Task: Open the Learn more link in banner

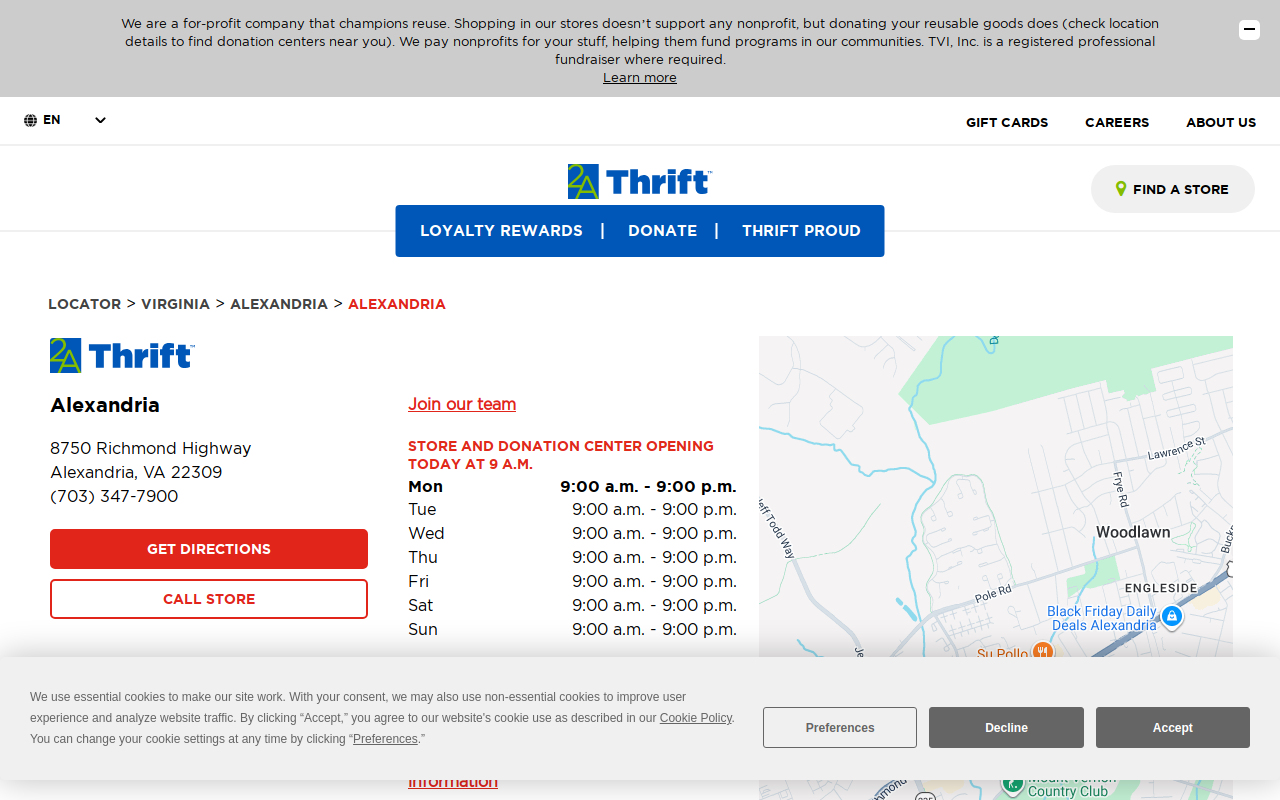Action: point(640,78)
